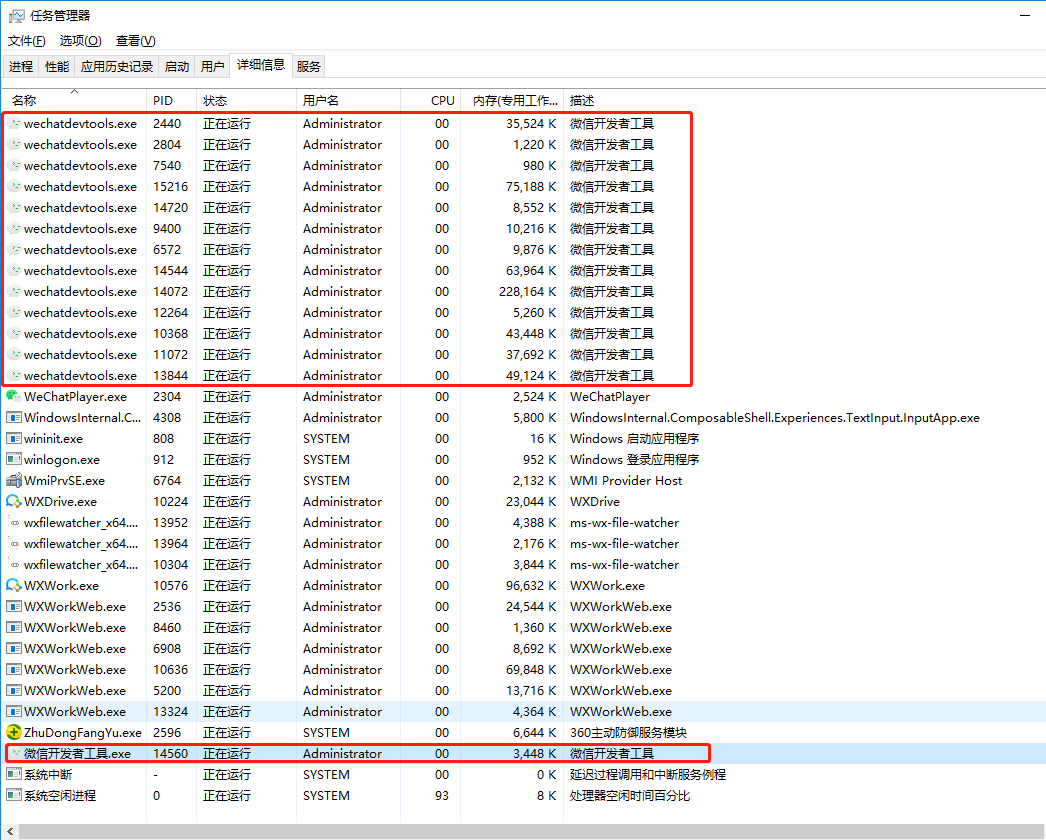Sort by the 内存(专用工作... column header
Viewport: 1046px width, 840px height.
tap(512, 100)
